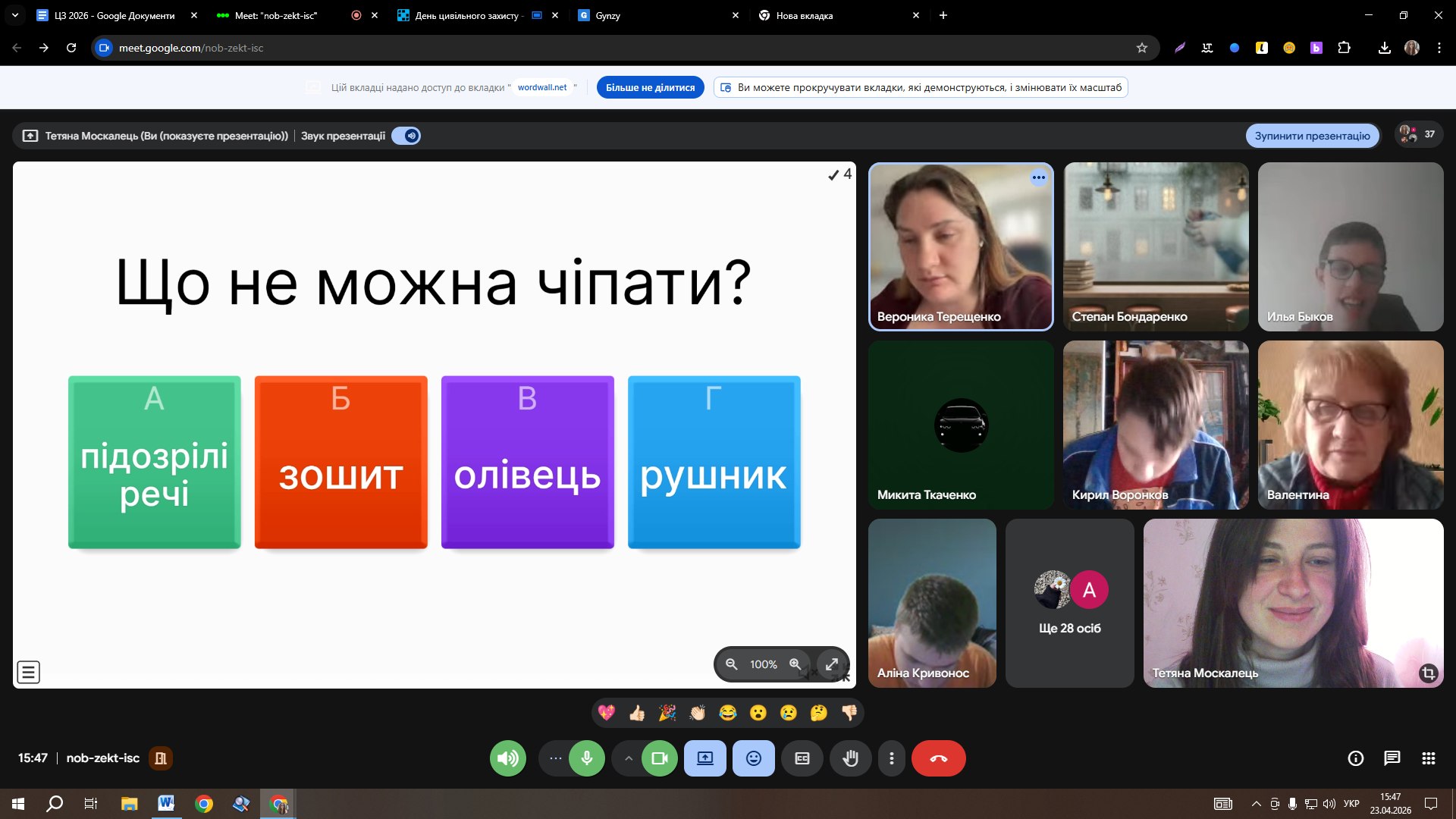Open the closed captions button

802,758
